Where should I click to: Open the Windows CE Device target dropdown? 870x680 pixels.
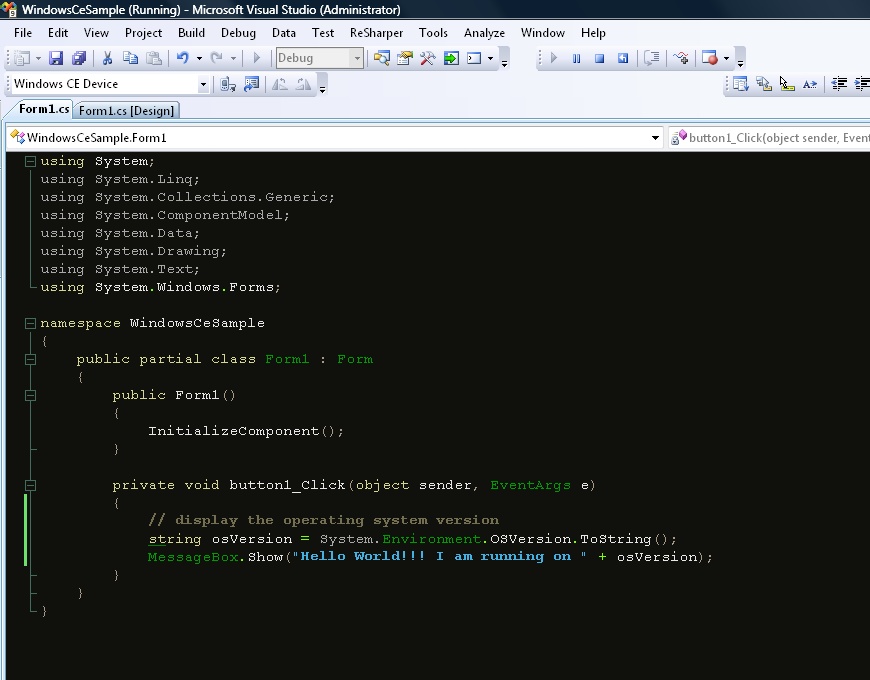[203, 84]
